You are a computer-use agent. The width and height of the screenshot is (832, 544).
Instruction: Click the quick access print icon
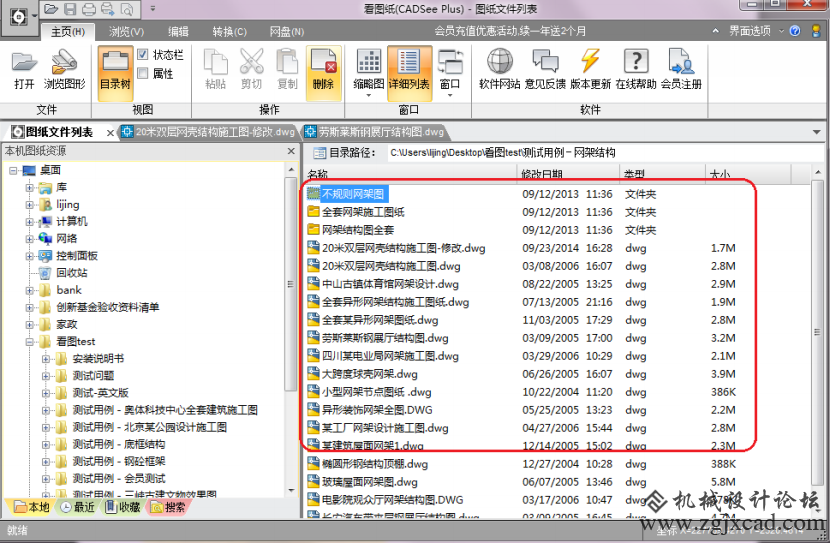tap(89, 8)
